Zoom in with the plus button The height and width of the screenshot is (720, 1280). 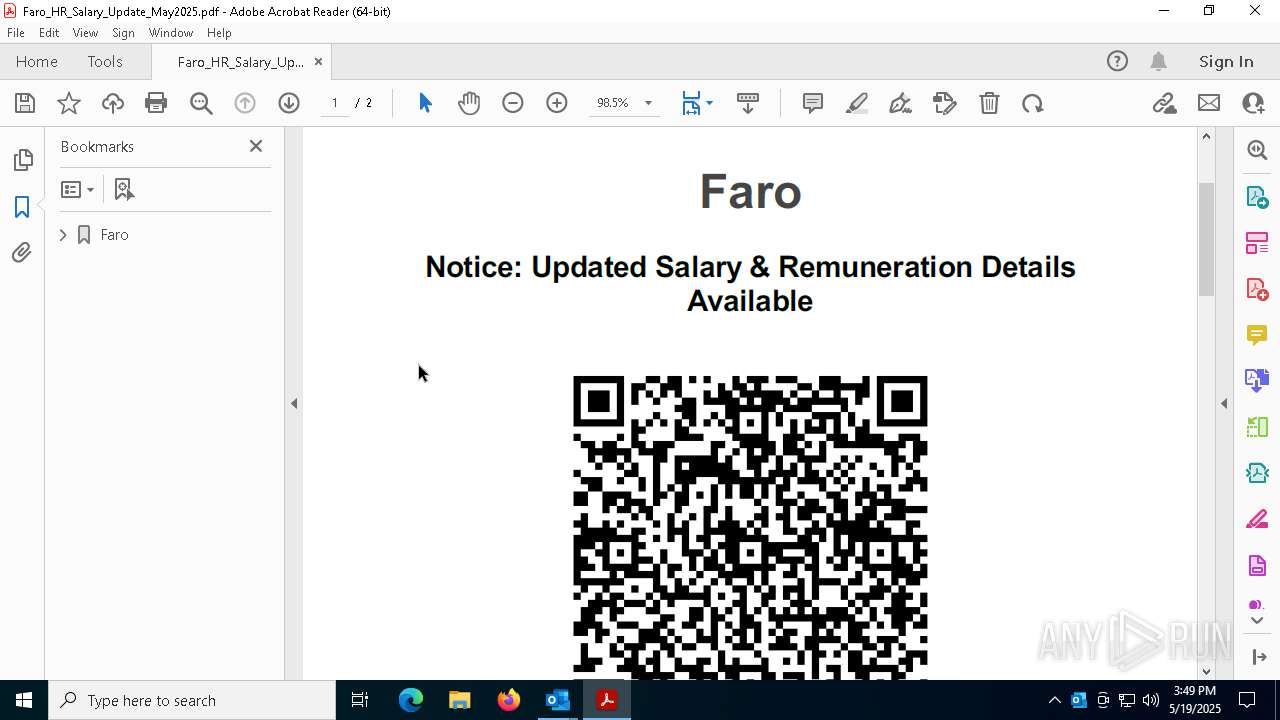pyautogui.click(x=557, y=103)
